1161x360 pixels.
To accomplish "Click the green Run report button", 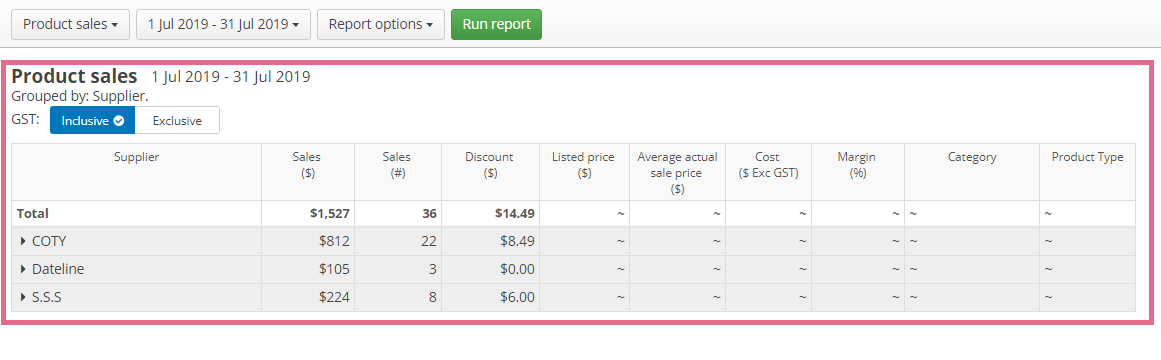I will pyautogui.click(x=496, y=24).
